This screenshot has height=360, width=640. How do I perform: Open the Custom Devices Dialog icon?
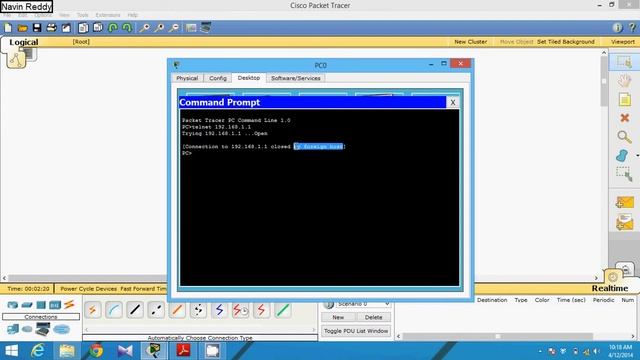point(206,28)
